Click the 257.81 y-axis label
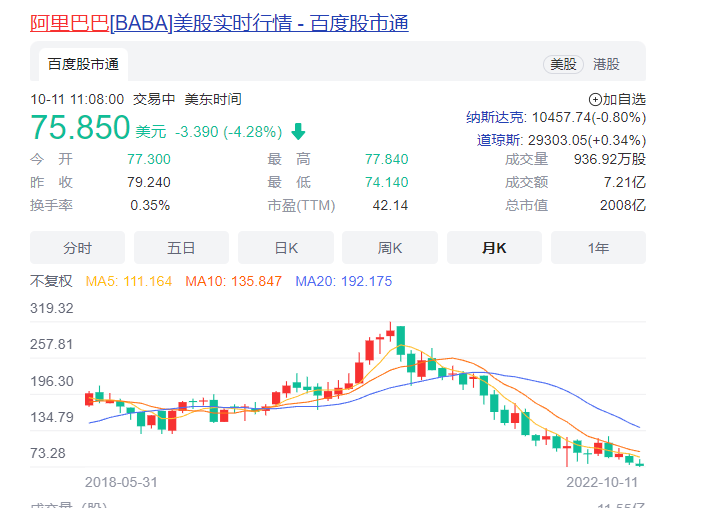Screen dimensions: 701x508 (x=51, y=345)
